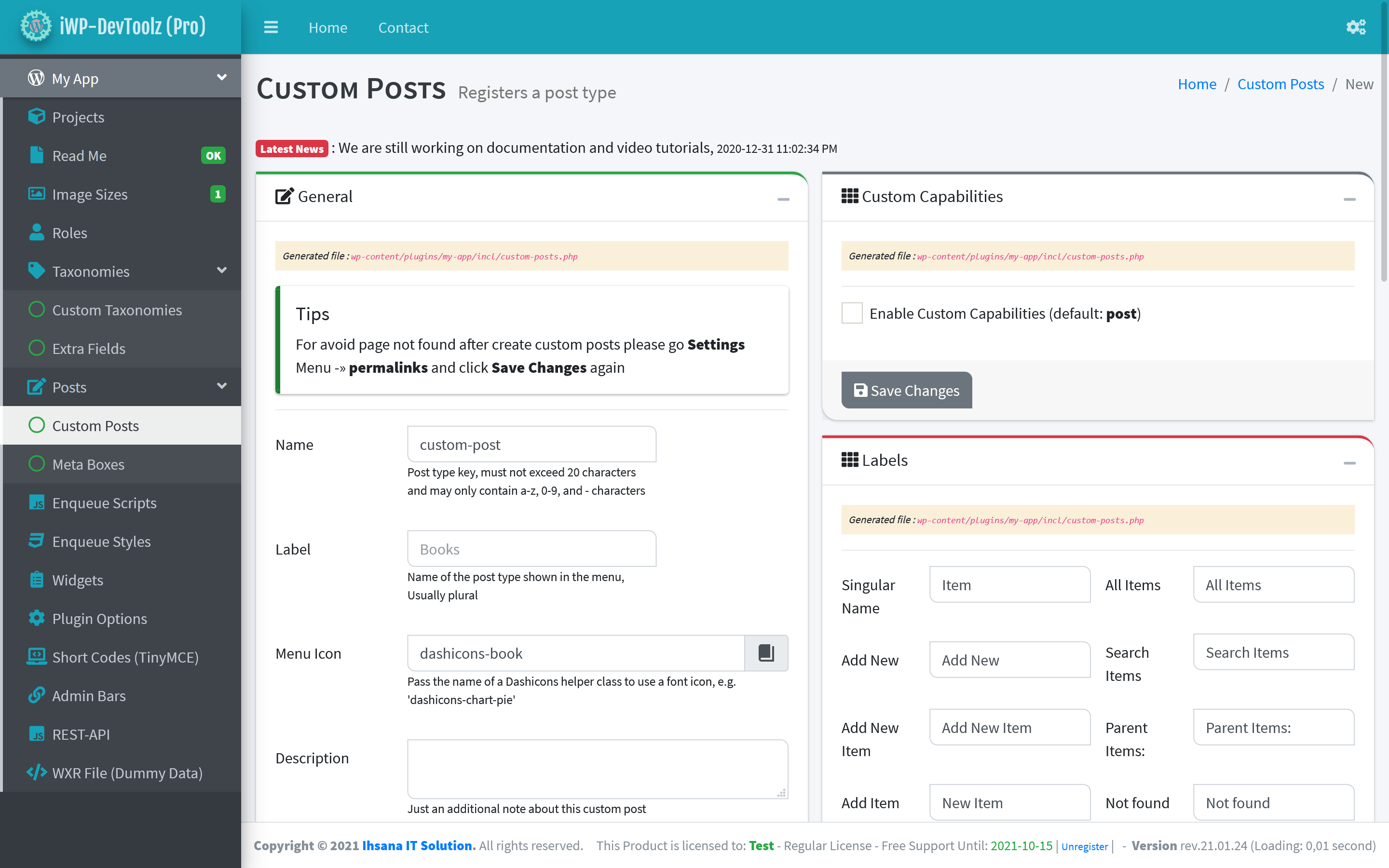Open Meta Boxes menu item
This screenshot has height=868, width=1389.
[x=122, y=464]
